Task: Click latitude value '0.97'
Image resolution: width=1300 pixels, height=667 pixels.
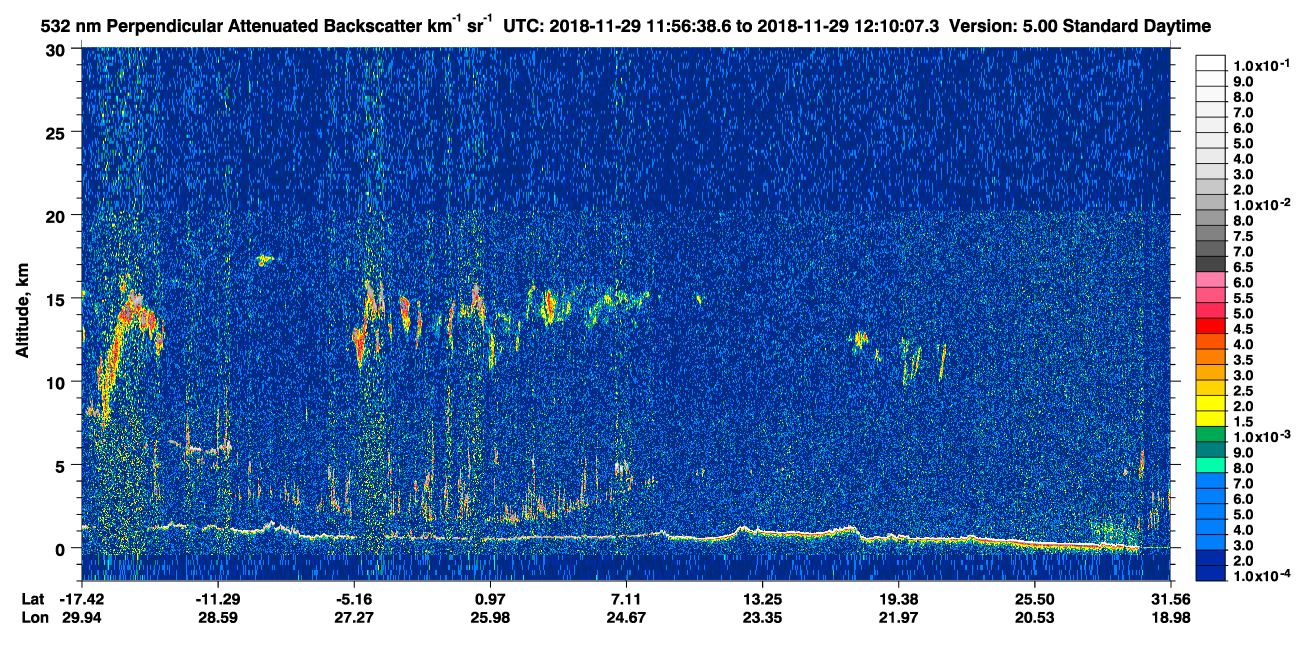Action: (x=490, y=598)
